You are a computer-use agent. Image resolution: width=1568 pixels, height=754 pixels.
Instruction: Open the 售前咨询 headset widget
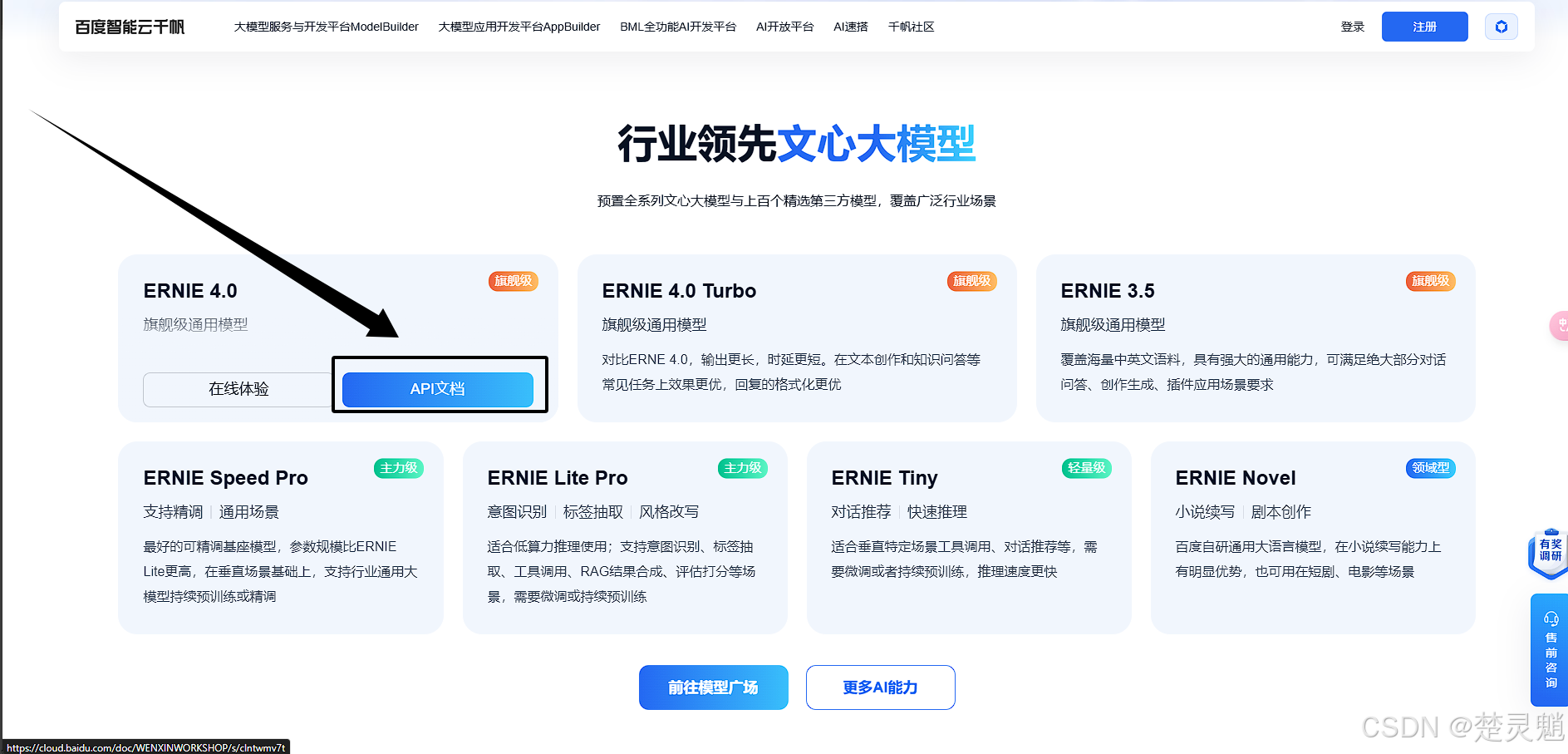pyautogui.click(x=1550, y=649)
